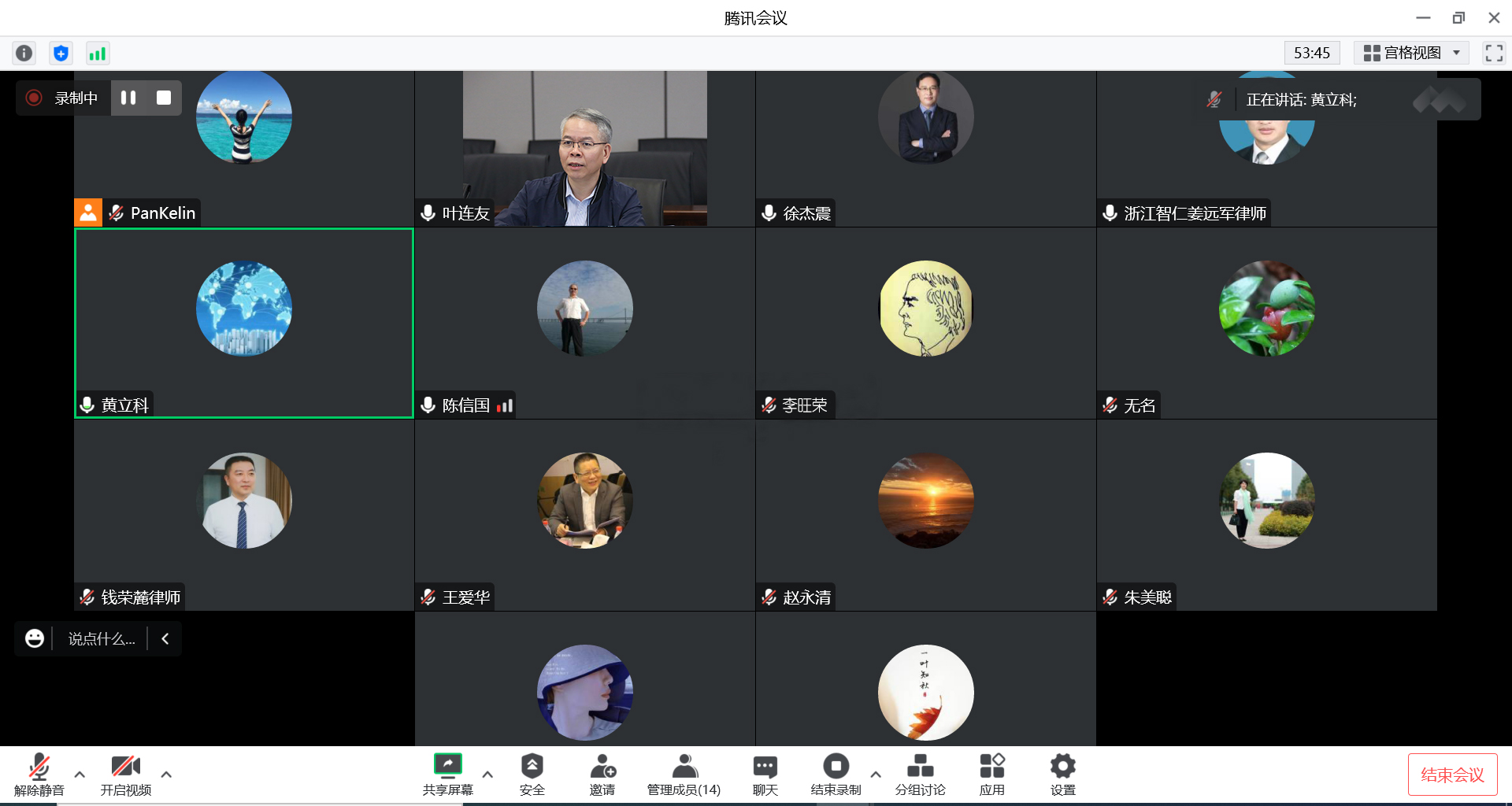This screenshot has height=806, width=1512.
Task: Open Manage Members (管理成员) panel
Action: pyautogui.click(x=684, y=774)
